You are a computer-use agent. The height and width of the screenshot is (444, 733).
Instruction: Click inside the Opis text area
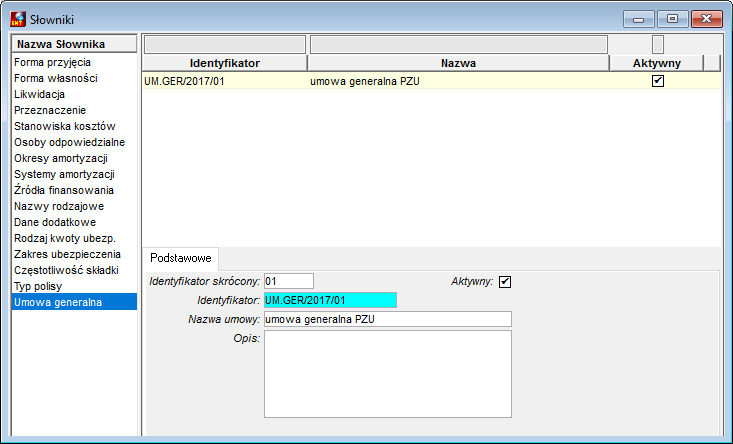388,374
